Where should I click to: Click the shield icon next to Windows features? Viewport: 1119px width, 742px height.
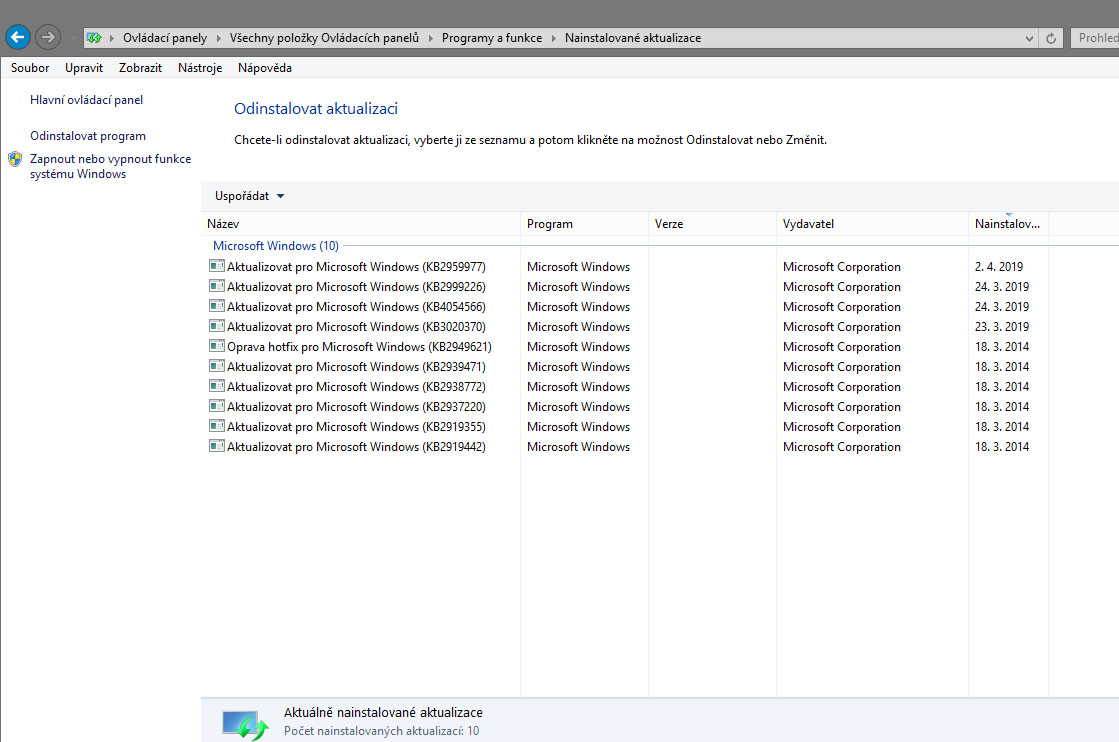click(x=15, y=159)
